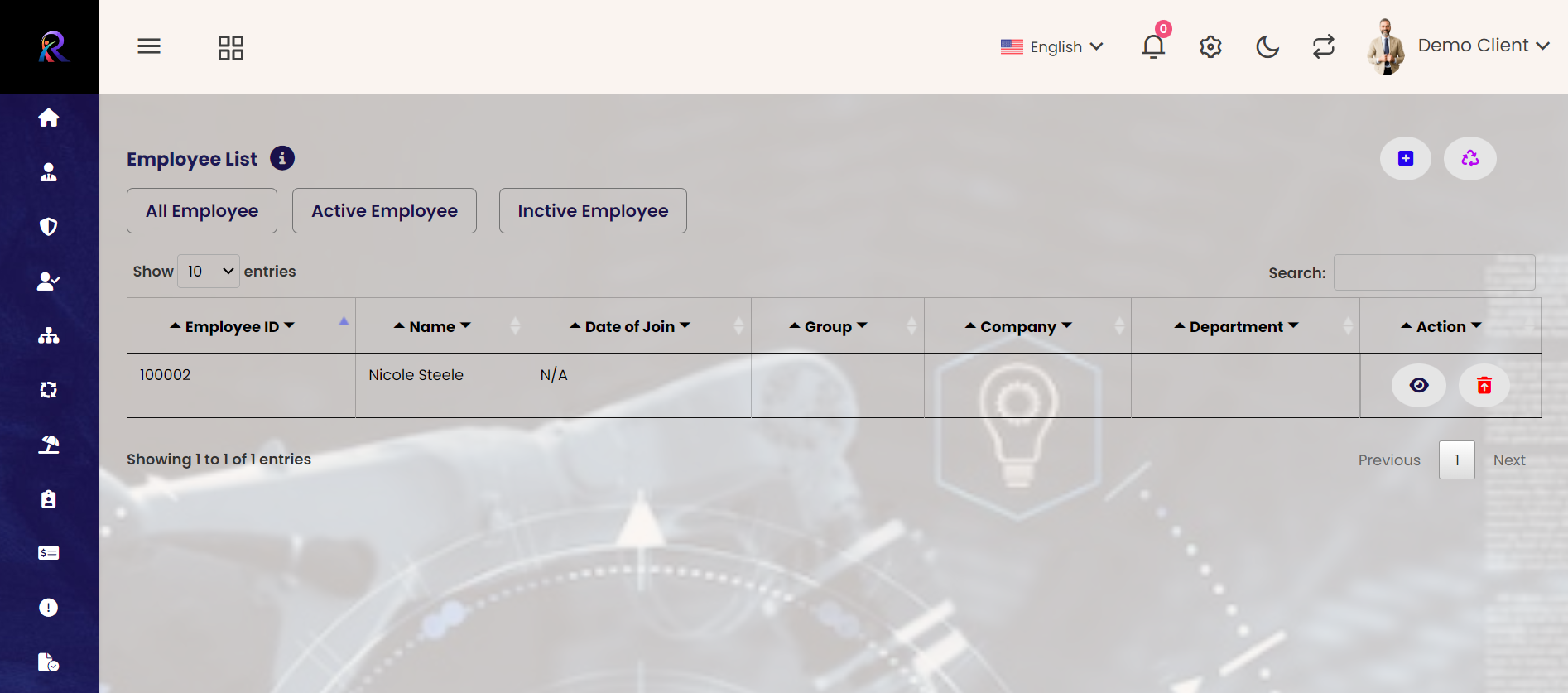Select the Active Employee tab
Image resolution: width=1568 pixels, height=693 pixels.
[384, 211]
